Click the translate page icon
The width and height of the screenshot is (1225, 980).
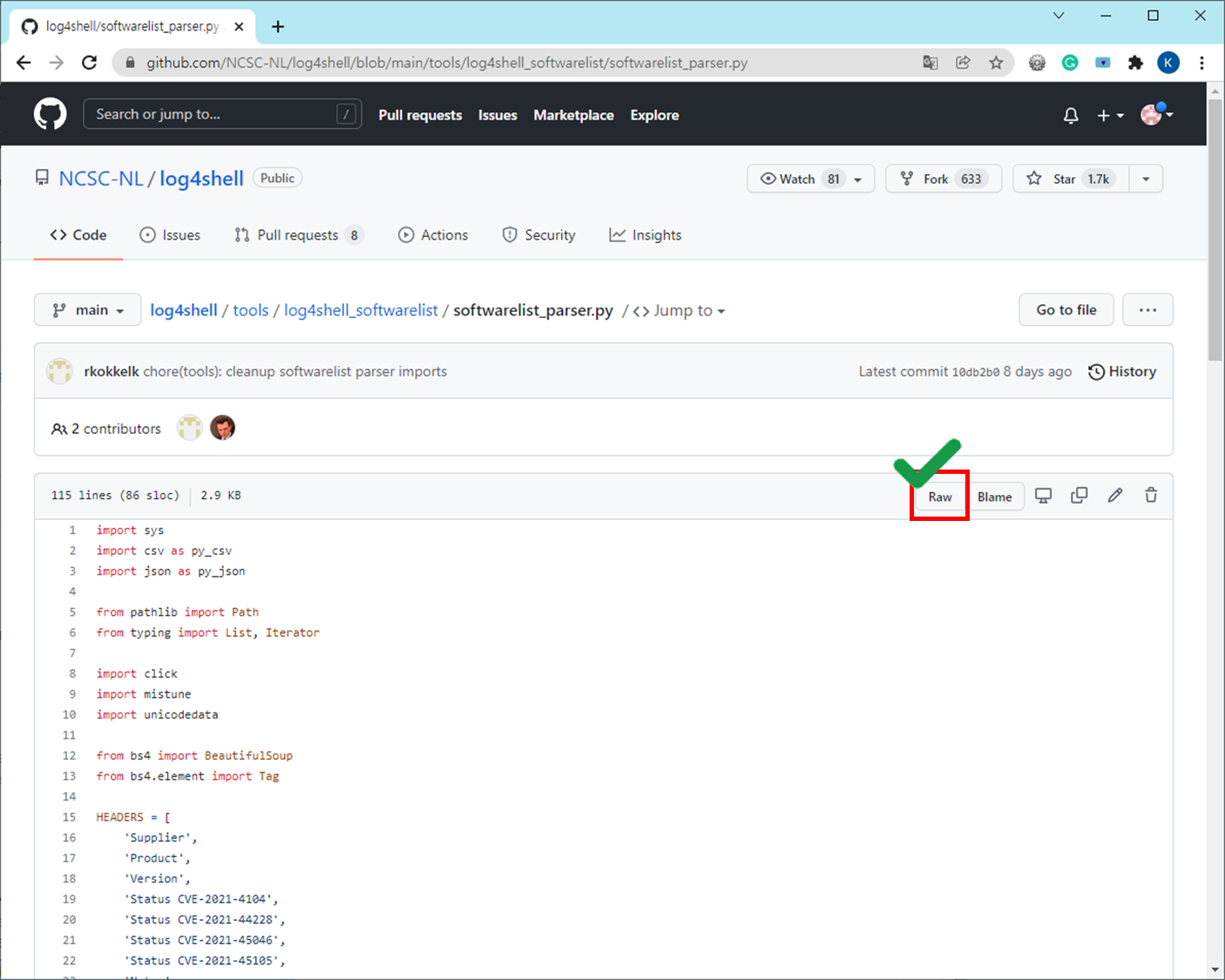click(x=931, y=63)
